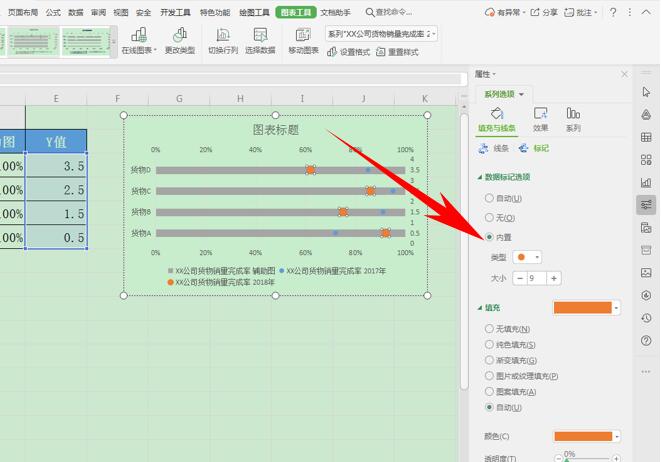
Task: Open the 属性 properties panel menu
Action: (x=485, y=74)
